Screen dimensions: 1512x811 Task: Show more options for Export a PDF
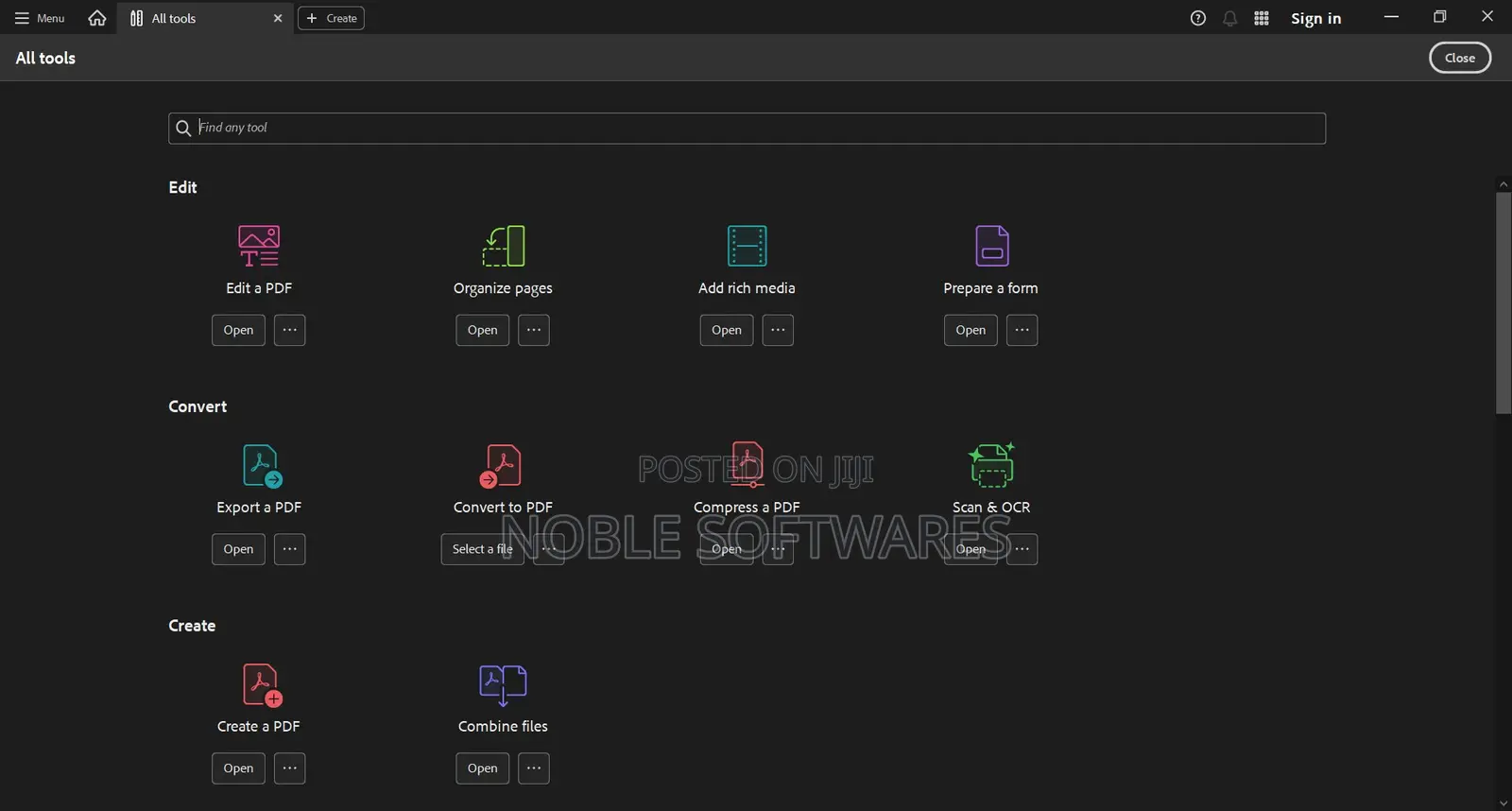tap(290, 549)
